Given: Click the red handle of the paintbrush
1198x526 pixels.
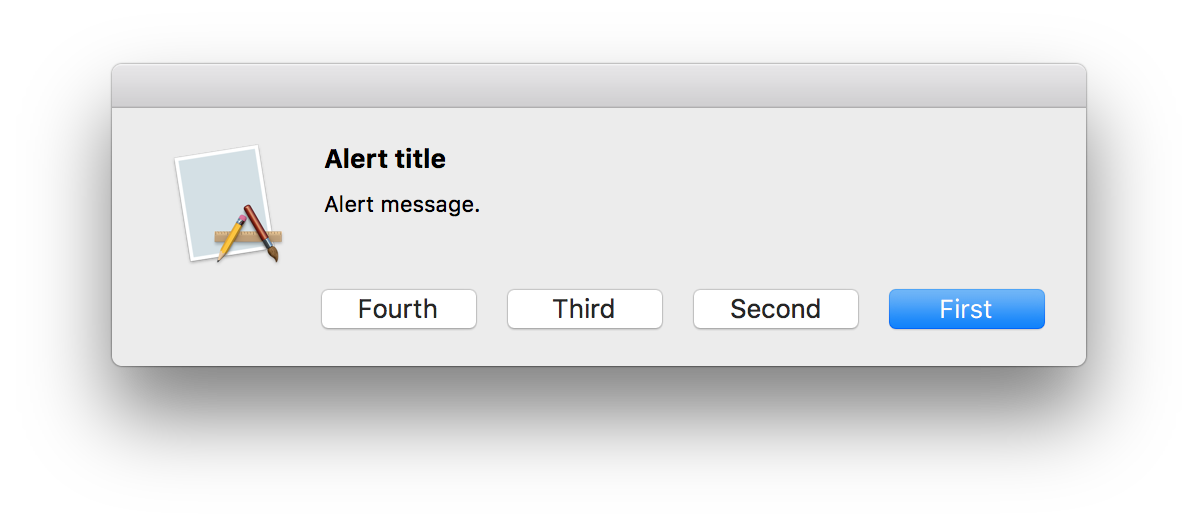Looking at the screenshot, I should tap(254, 217).
